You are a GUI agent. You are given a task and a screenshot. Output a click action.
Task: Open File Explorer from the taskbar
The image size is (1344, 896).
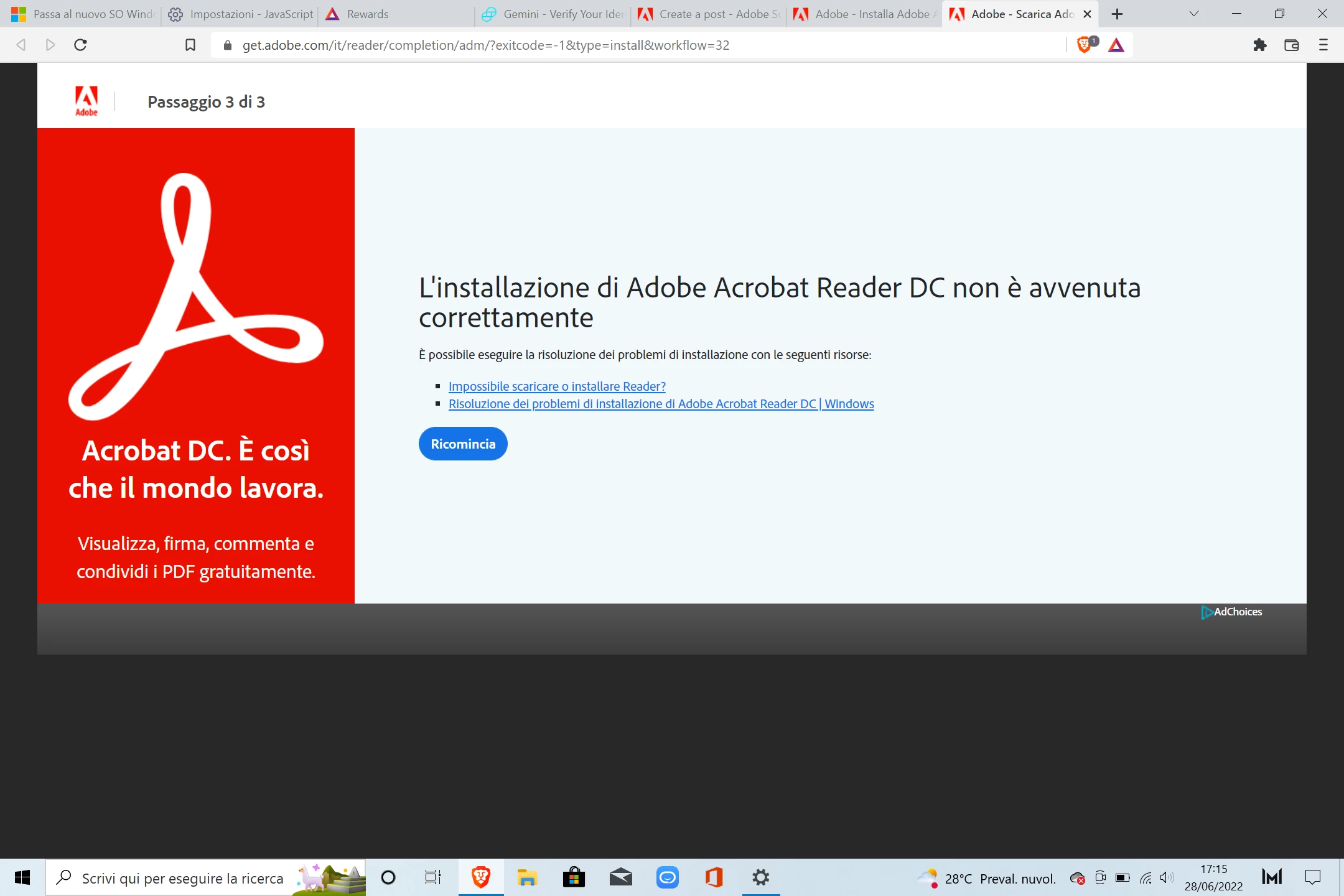pos(527,877)
